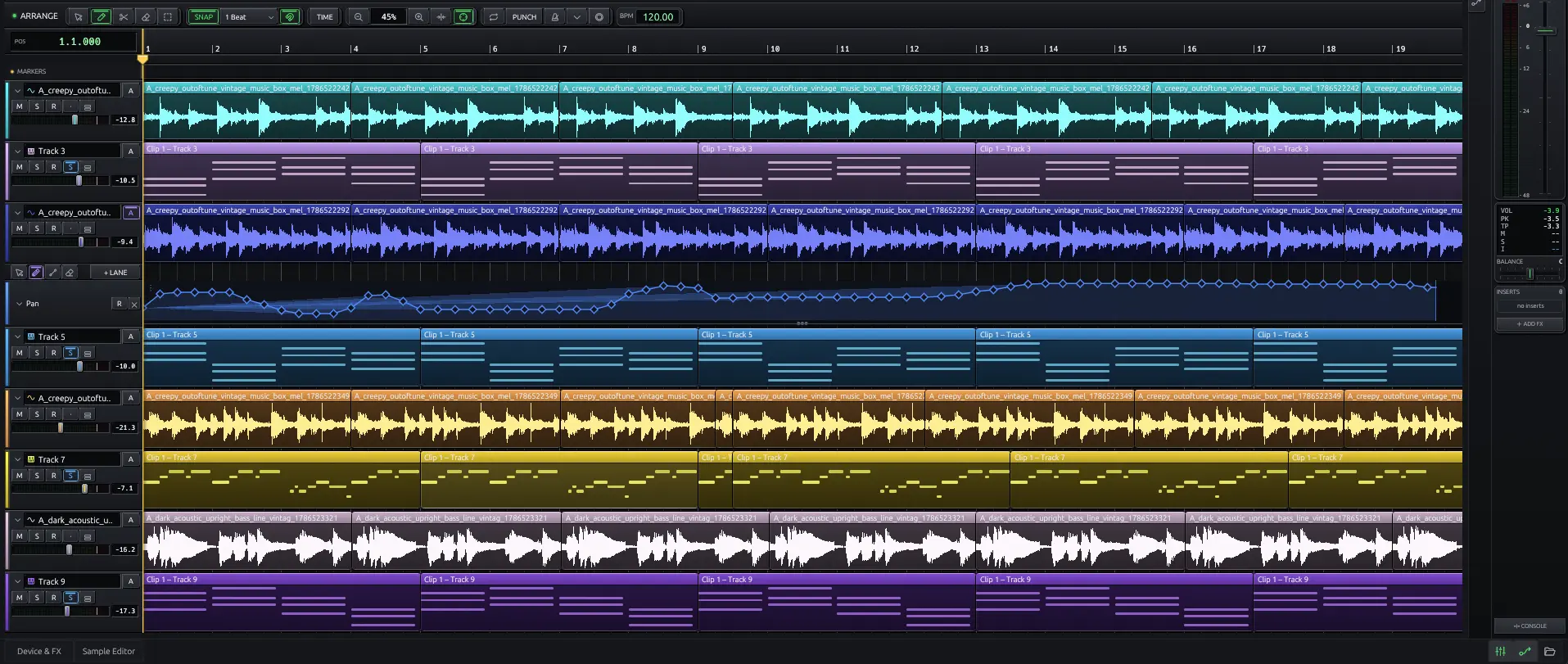Close the Pan lane with the X
The width and height of the screenshot is (1568, 664).
(x=134, y=305)
